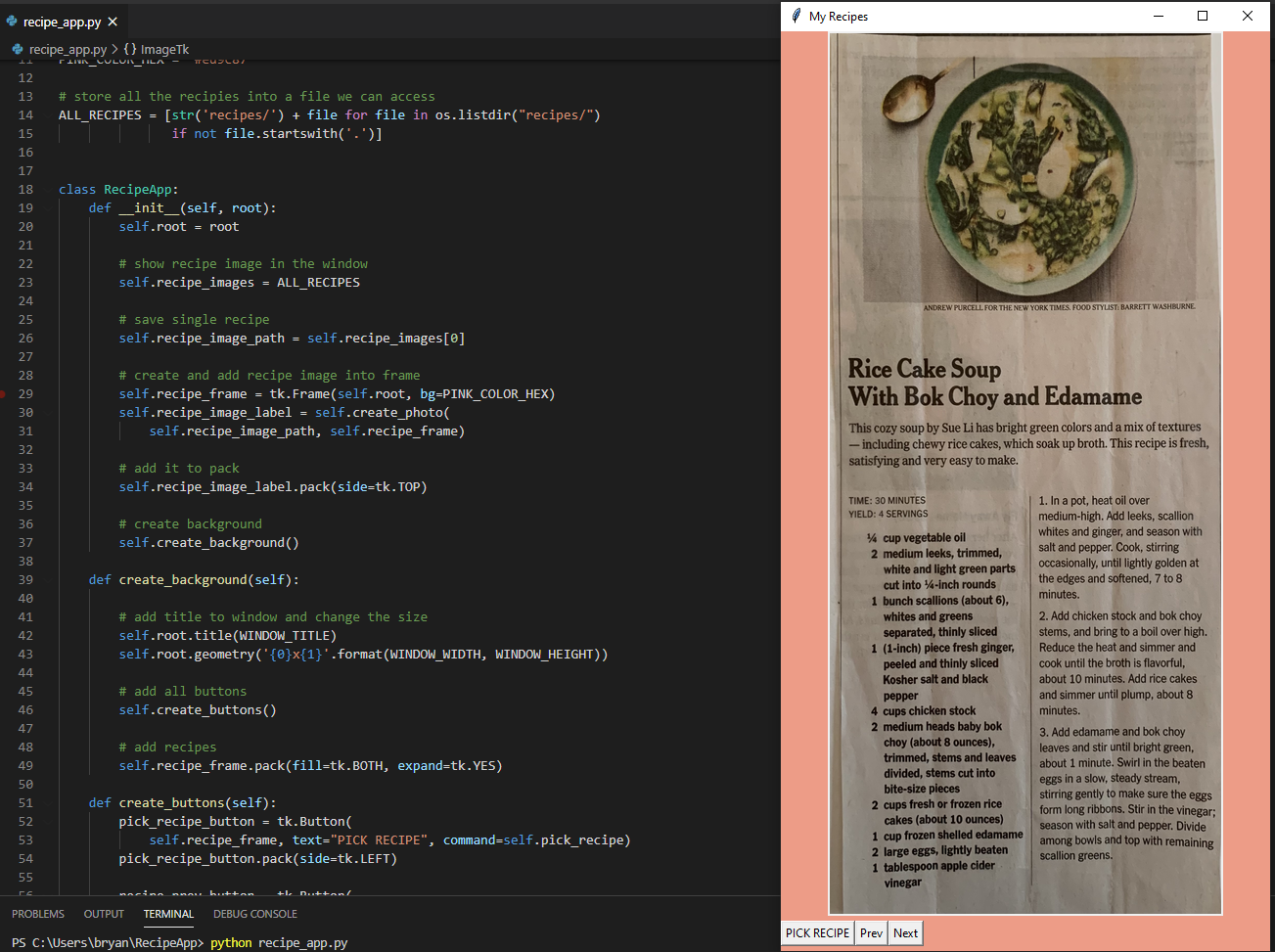Click the 'pick_recipe_button.pack(side=tk.LEFT)' line

258,859
